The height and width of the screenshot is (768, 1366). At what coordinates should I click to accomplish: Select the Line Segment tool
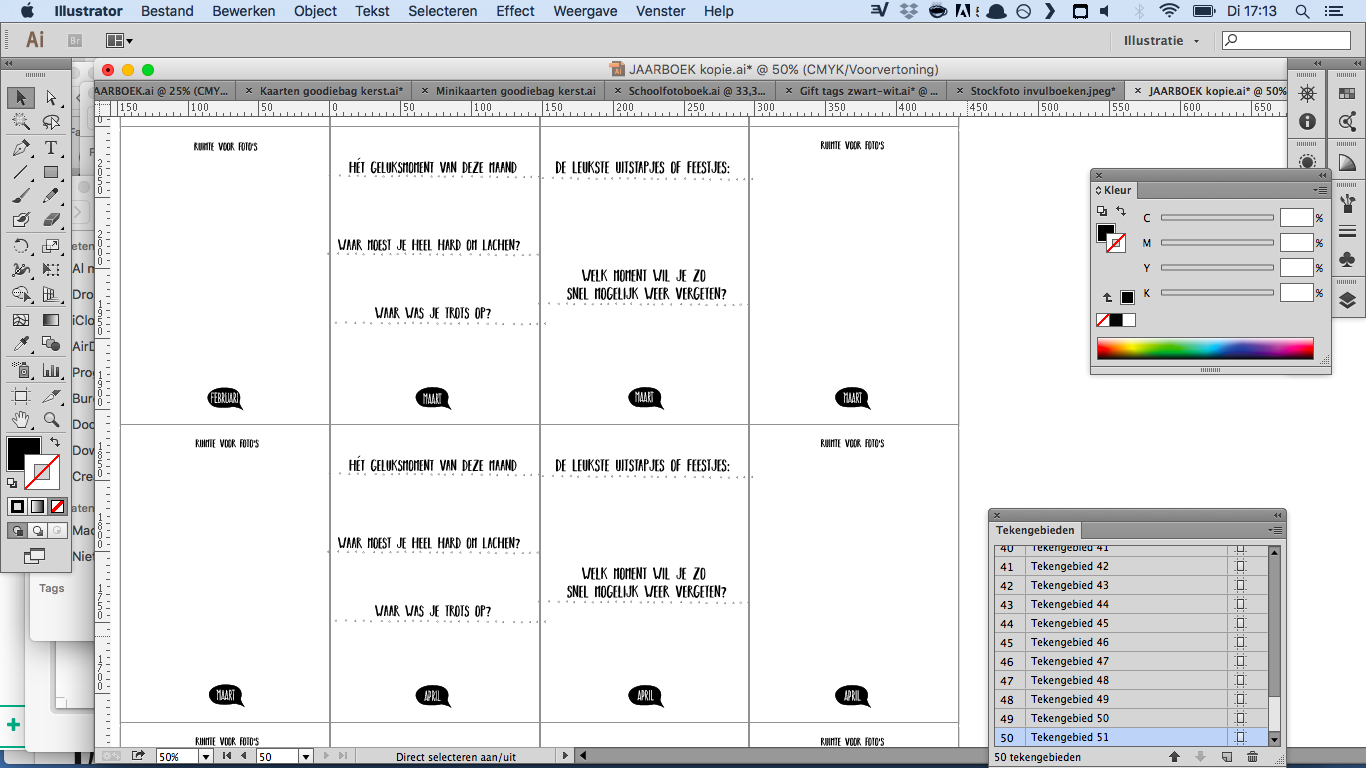[21, 172]
